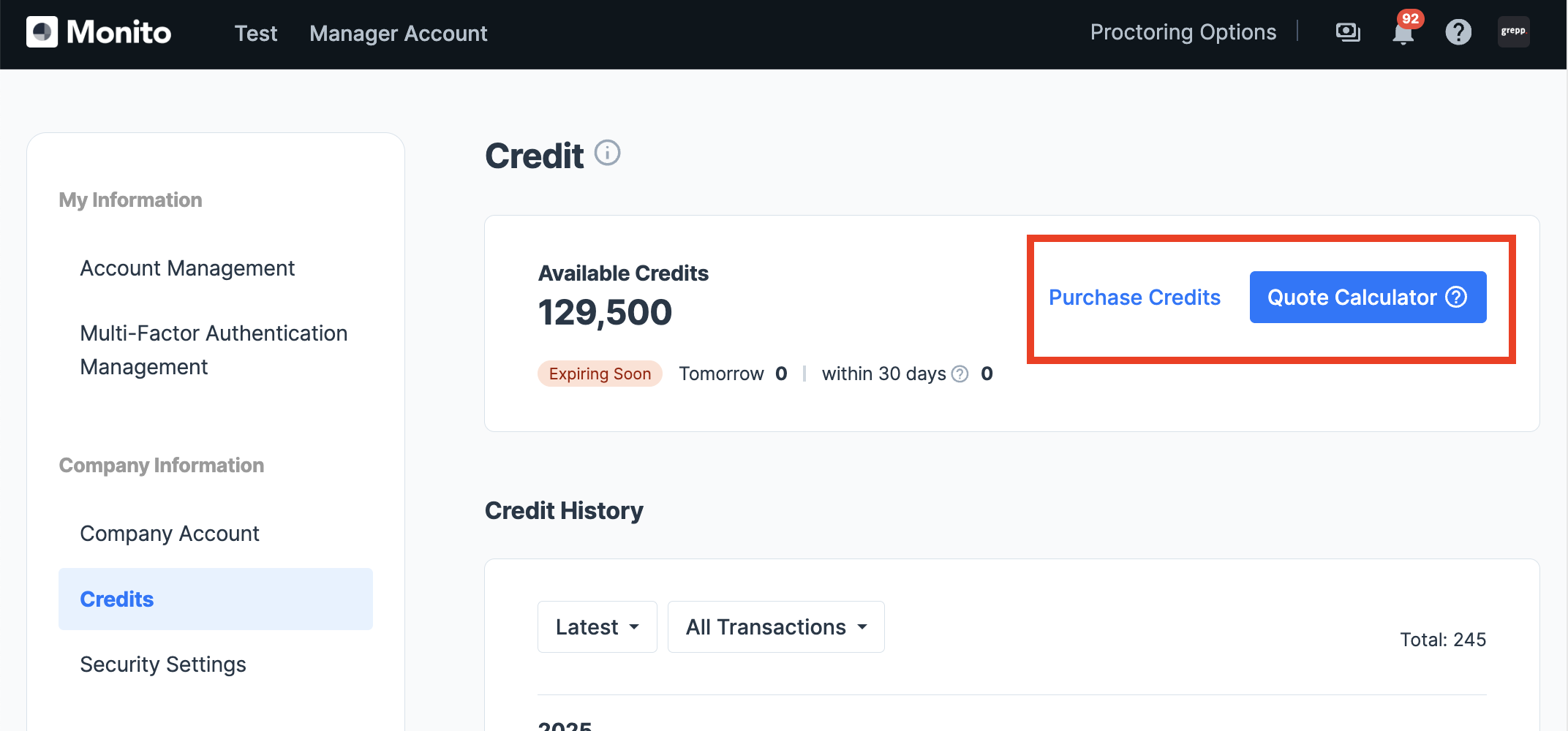
Task: Open the notifications bell
Action: coord(1403,33)
